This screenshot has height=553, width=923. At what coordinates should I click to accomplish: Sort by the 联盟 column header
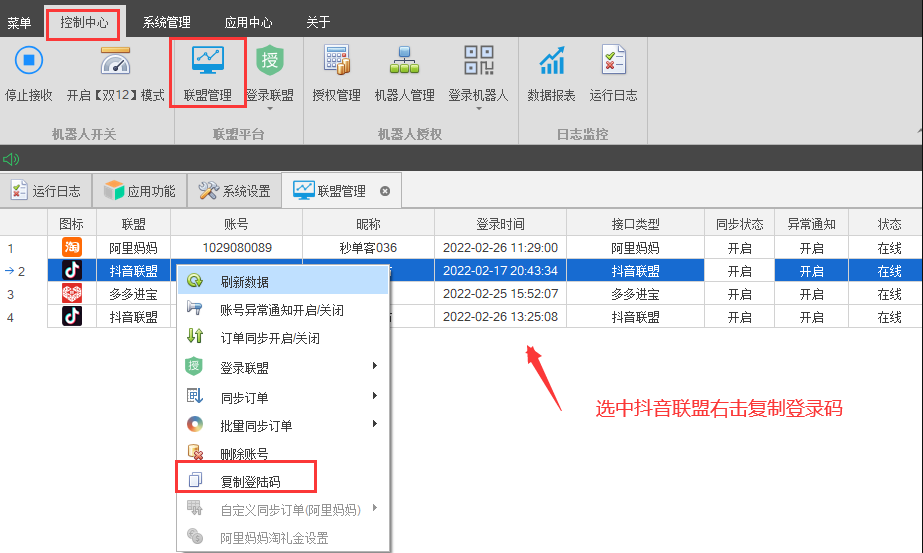(134, 224)
